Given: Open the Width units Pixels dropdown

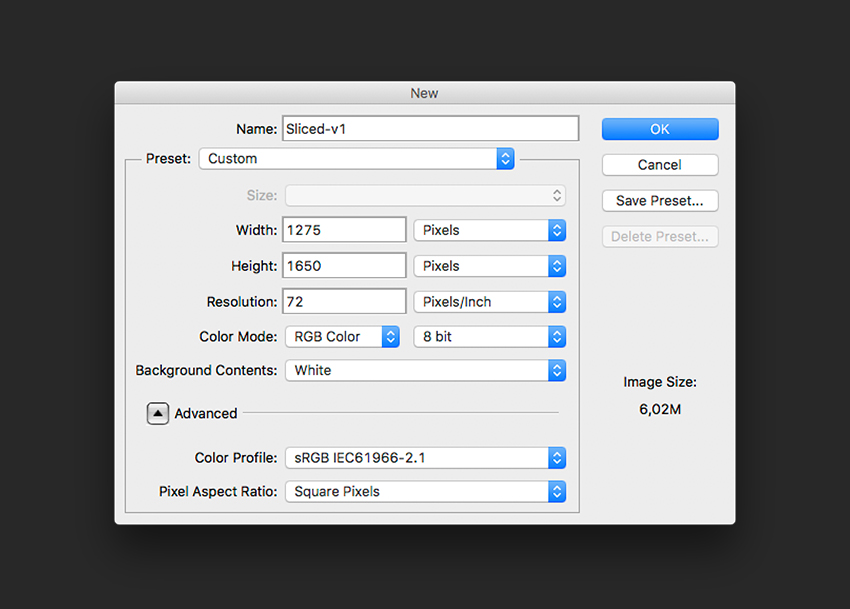Looking at the screenshot, I should point(490,230).
